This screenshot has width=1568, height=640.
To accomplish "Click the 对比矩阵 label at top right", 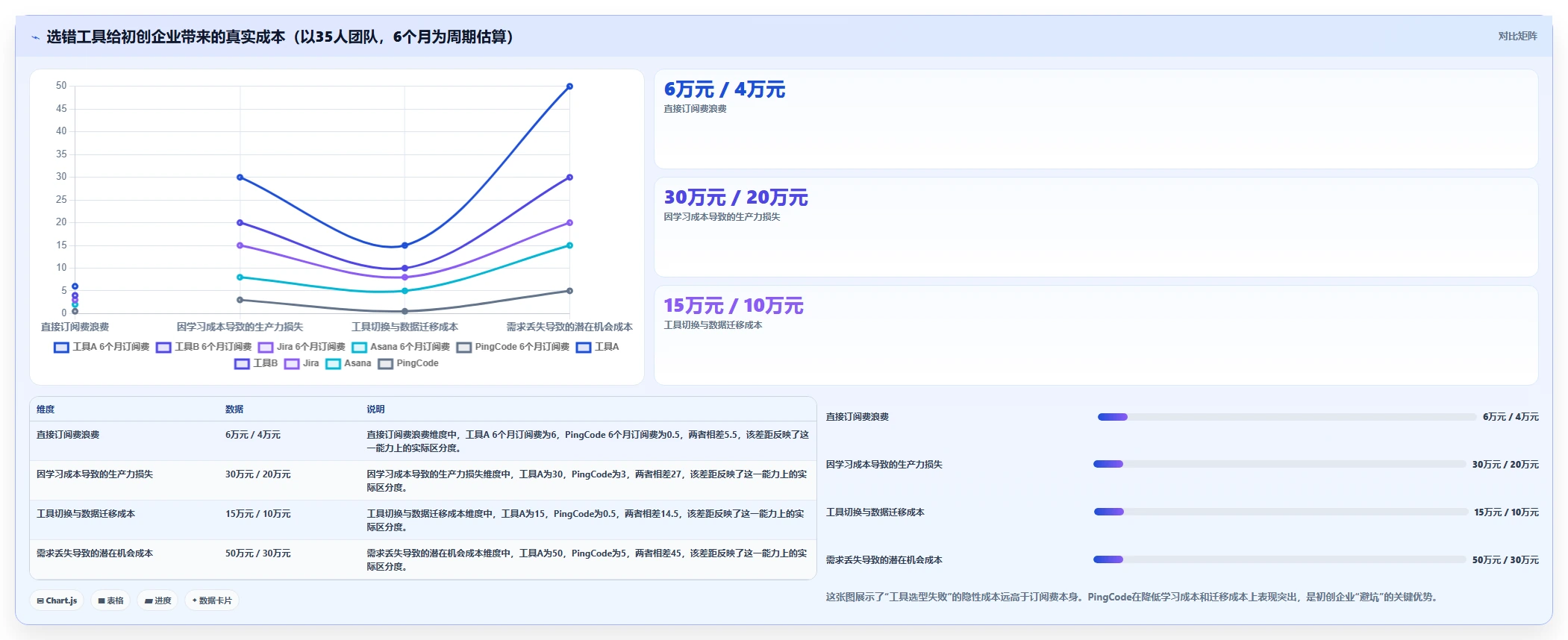I will (1517, 36).
